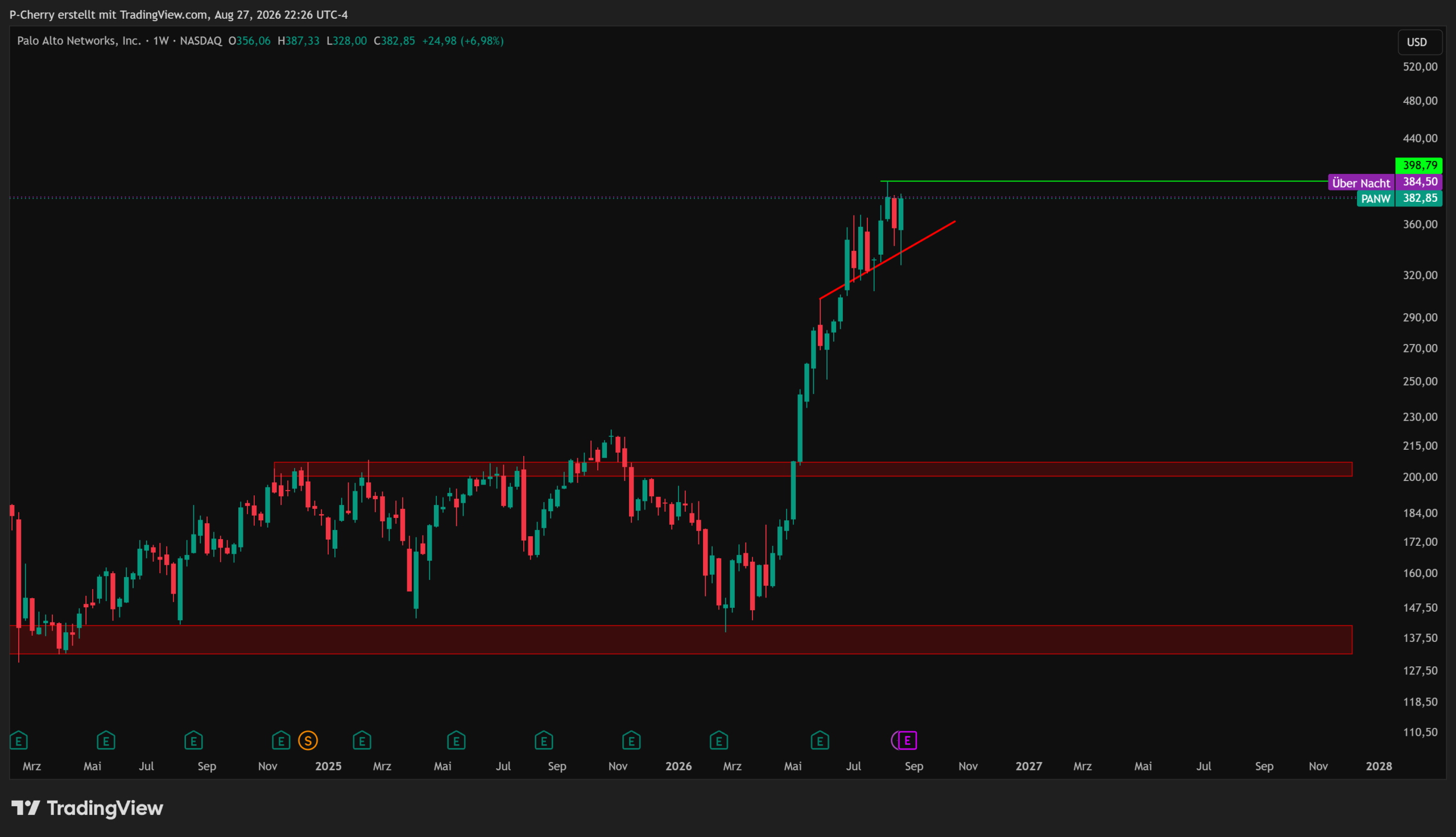Image resolution: width=1456 pixels, height=837 pixels.
Task: Click the 200,00 price axis label
Action: tap(1420, 477)
